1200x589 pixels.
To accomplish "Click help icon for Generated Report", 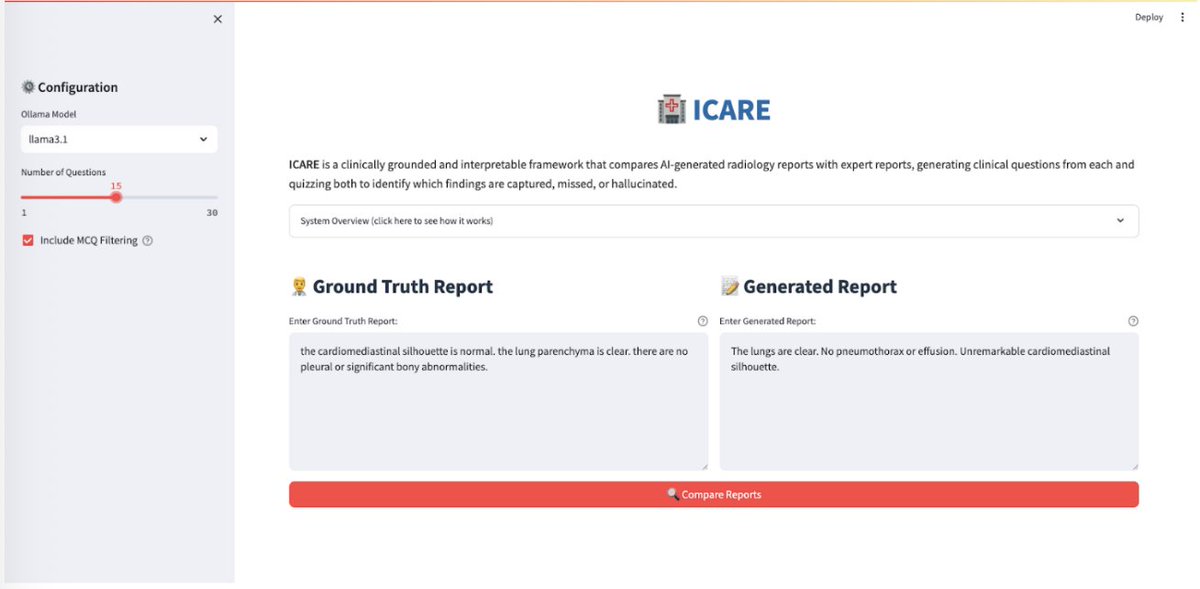I will 1133,321.
